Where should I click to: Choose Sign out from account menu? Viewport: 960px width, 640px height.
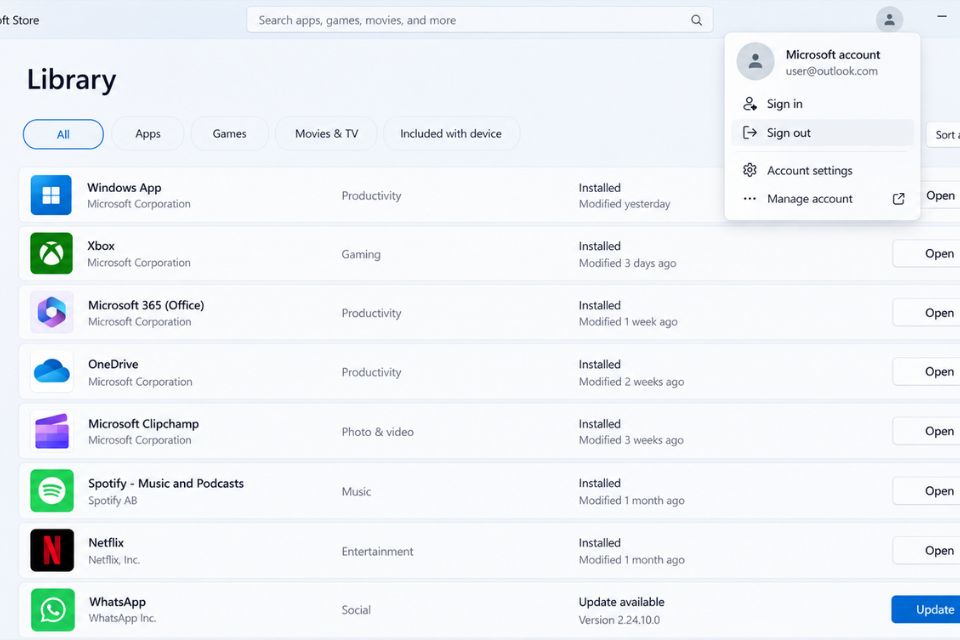(822, 132)
